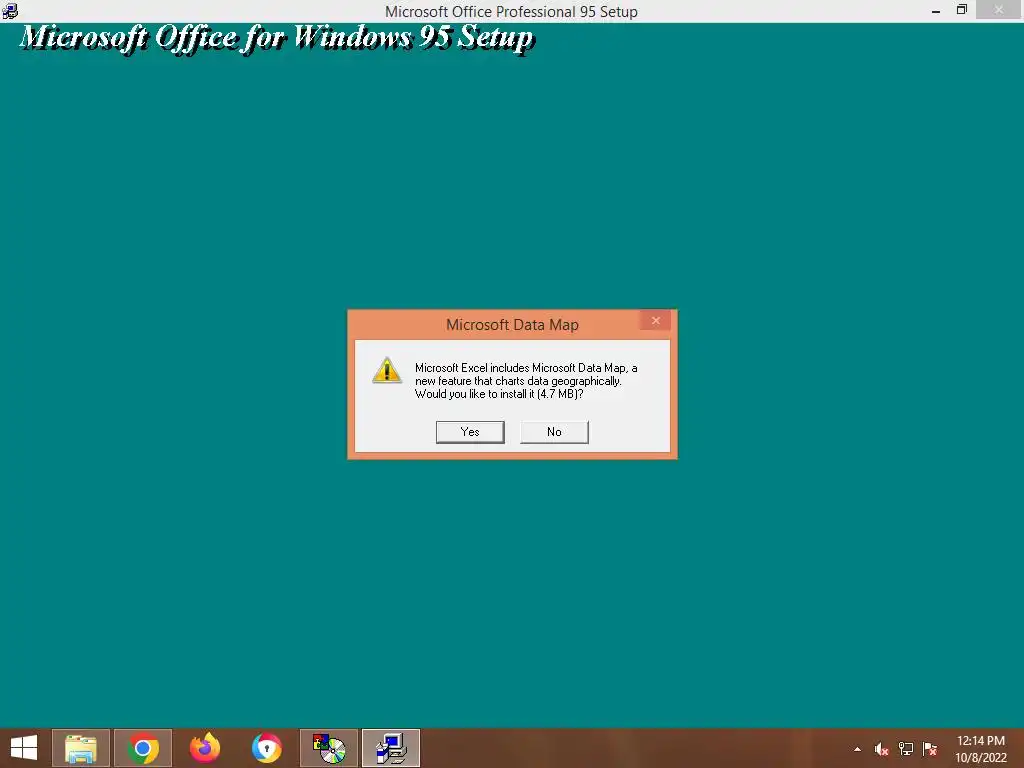1024x768 pixels.
Task: Show hidden tray icons arrow
Action: (857, 749)
